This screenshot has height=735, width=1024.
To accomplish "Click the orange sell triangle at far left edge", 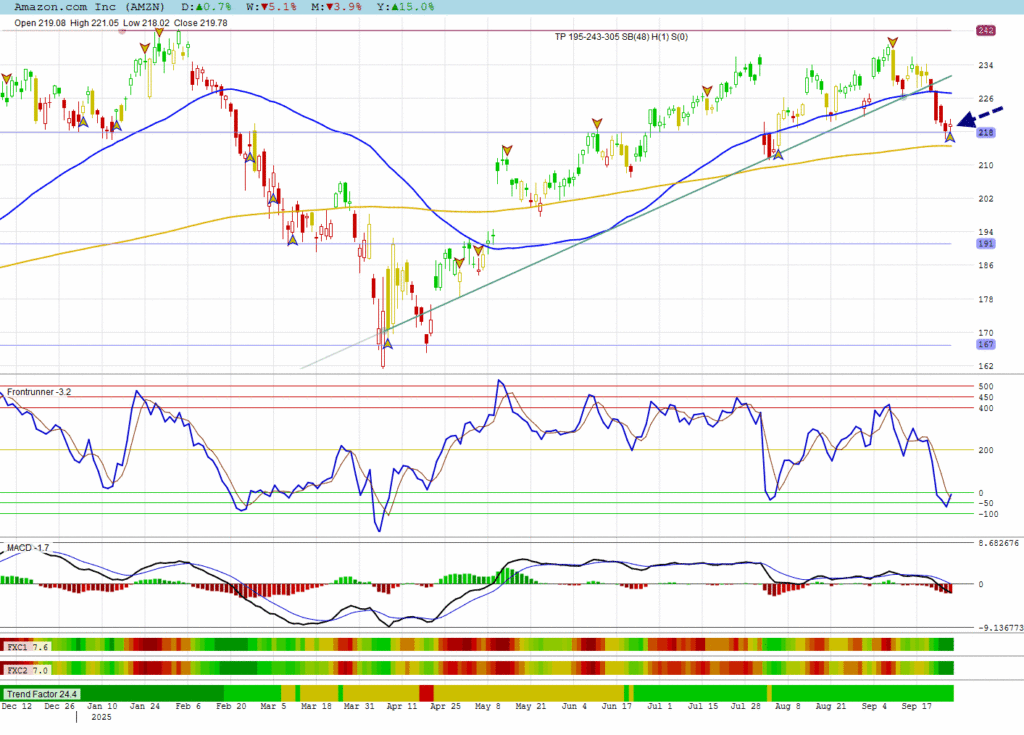I will [x=7, y=78].
